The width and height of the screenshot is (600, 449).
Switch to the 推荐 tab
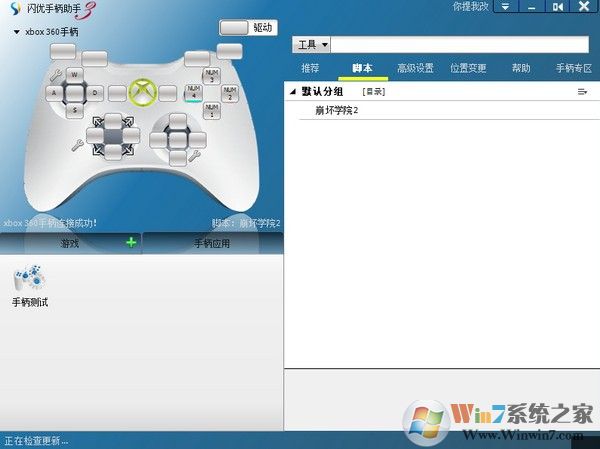[310, 68]
